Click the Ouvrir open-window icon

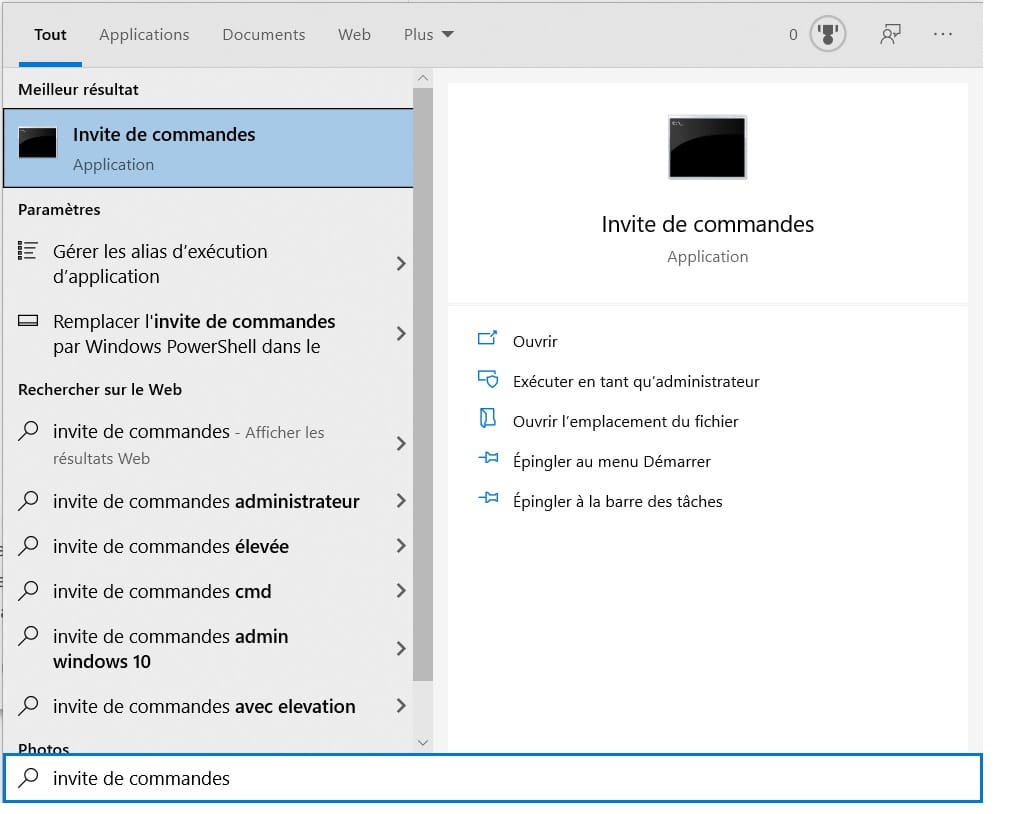[x=487, y=338]
